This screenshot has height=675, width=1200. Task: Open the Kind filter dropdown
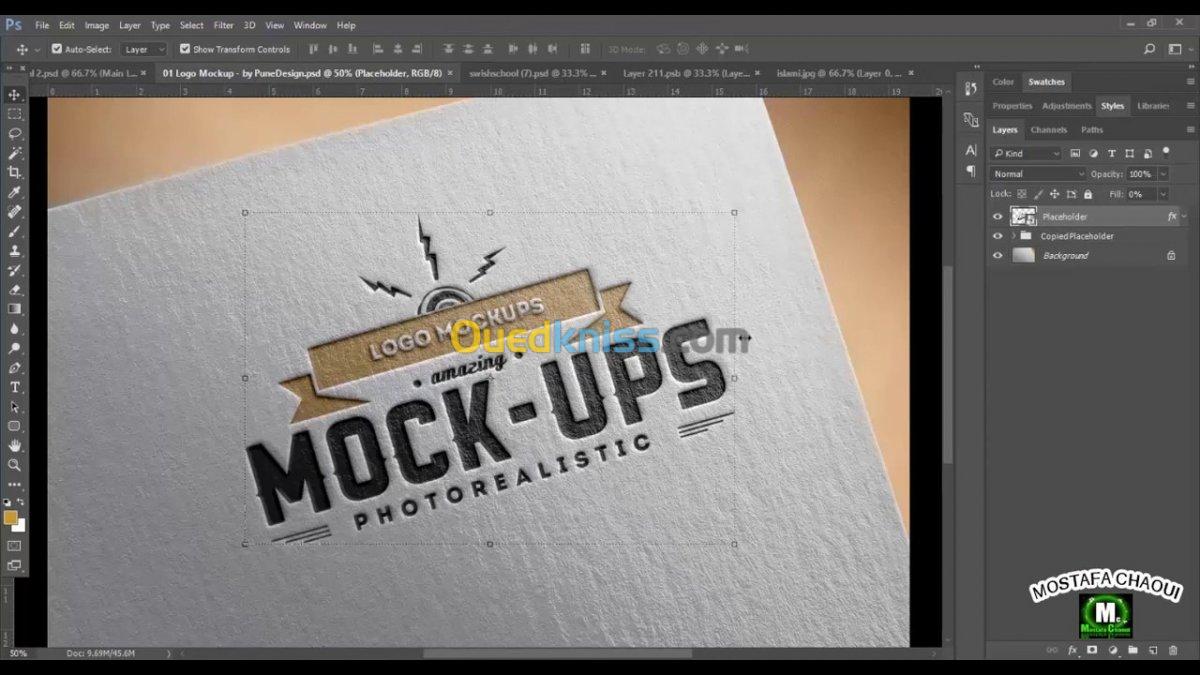tap(1027, 154)
